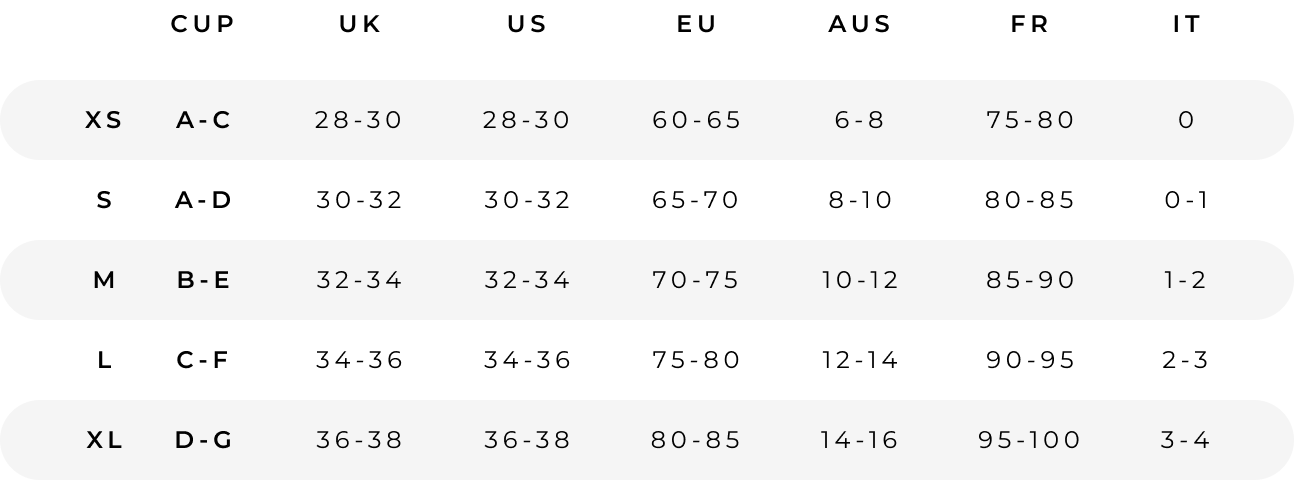Screen dimensions: 1294x480
Task: Select the IT column header
Action: [1187, 25]
